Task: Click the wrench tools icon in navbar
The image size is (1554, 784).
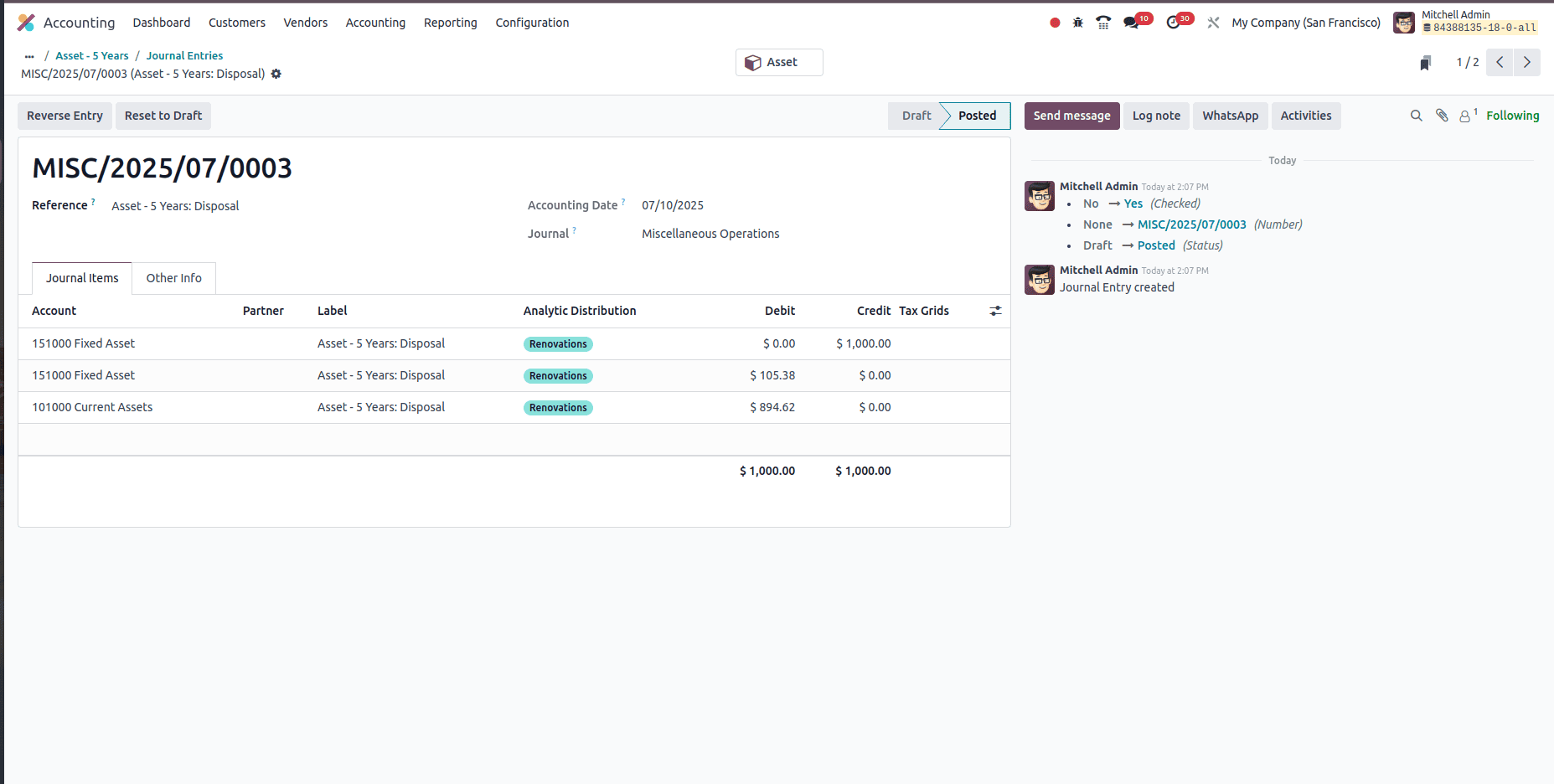Action: 1213,23
